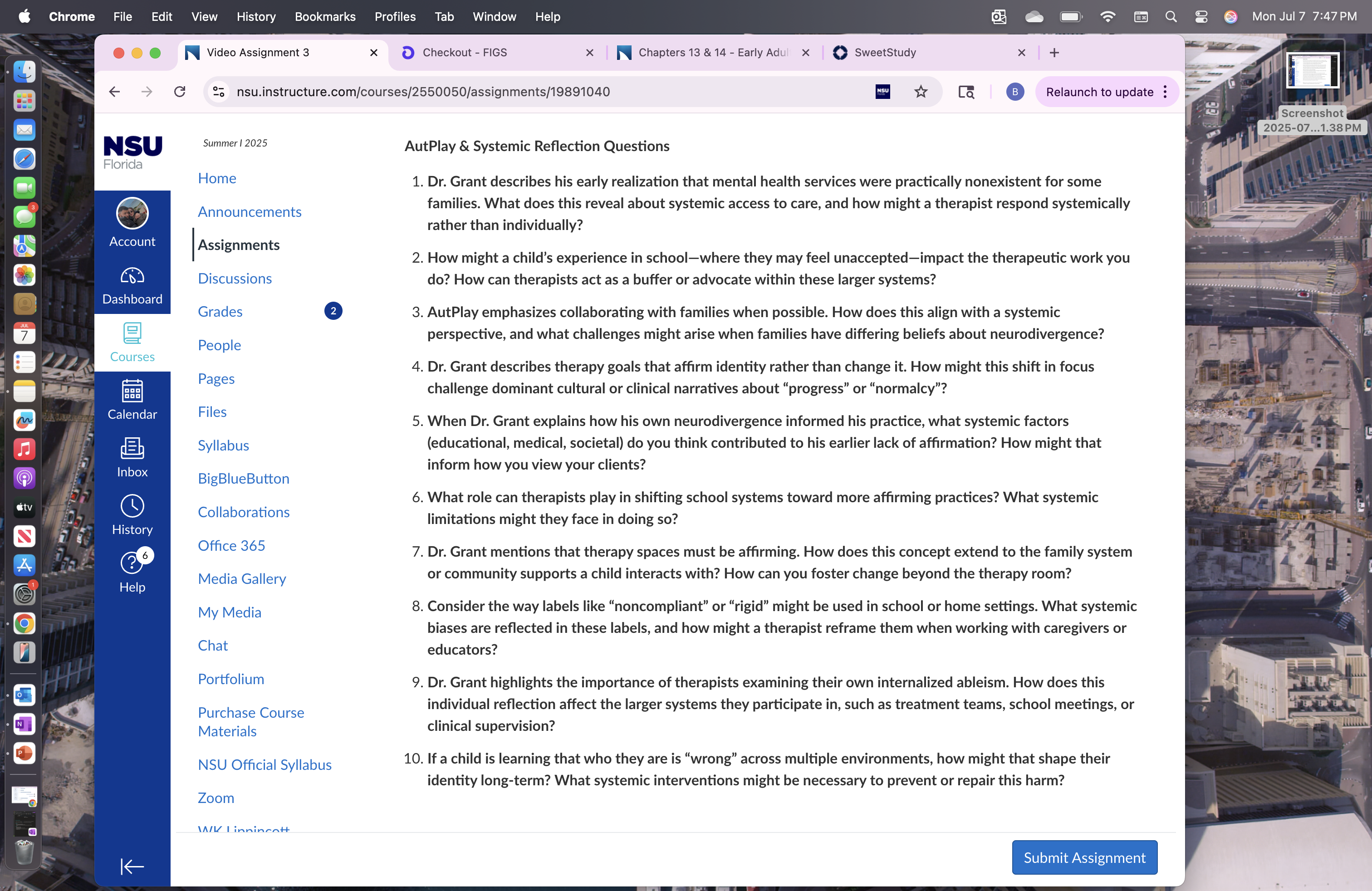Open the Account profile picture
Screen dimensions: 1372x891
pyautogui.click(x=132, y=213)
